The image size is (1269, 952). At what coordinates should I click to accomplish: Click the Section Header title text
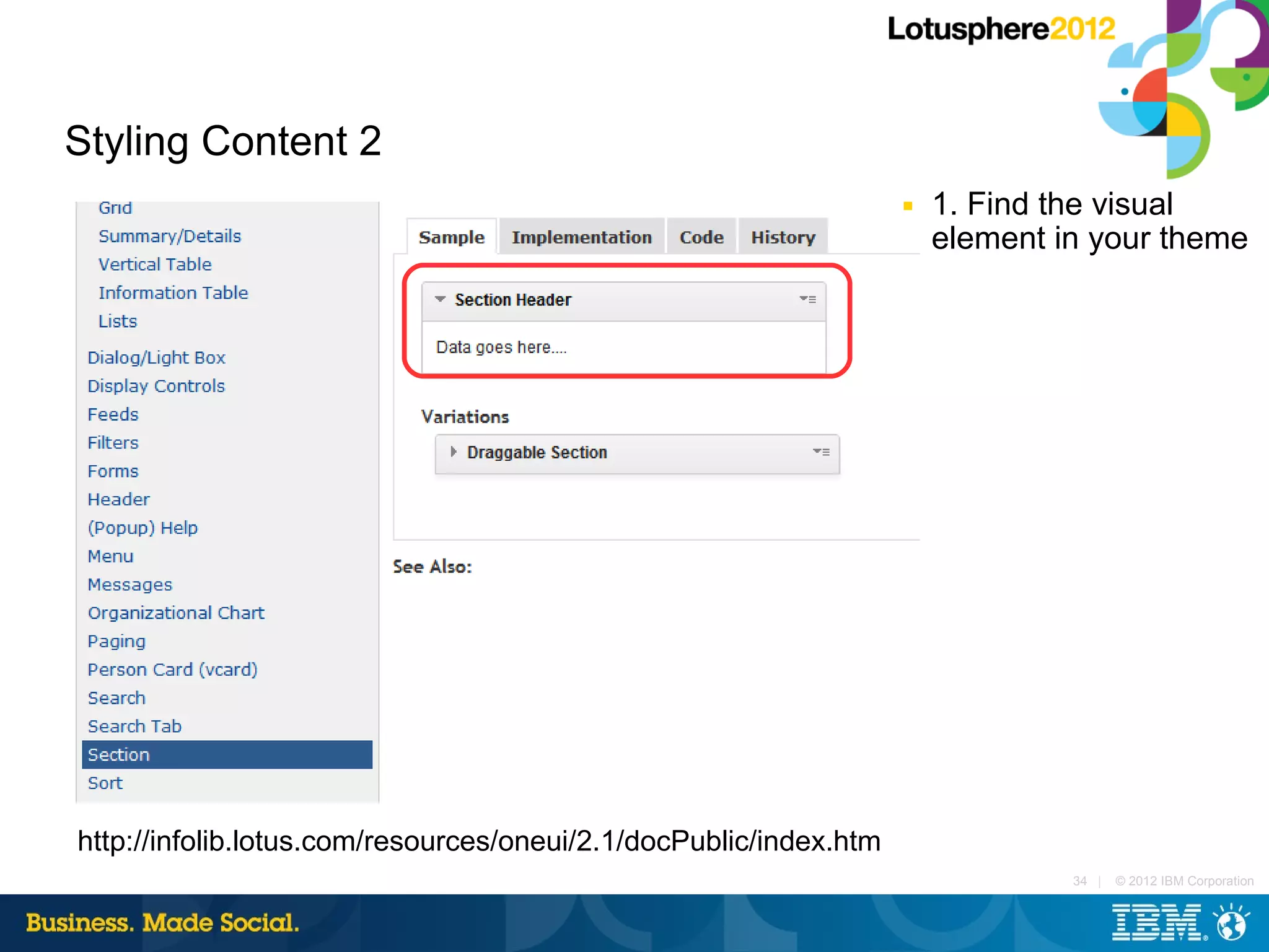click(513, 300)
